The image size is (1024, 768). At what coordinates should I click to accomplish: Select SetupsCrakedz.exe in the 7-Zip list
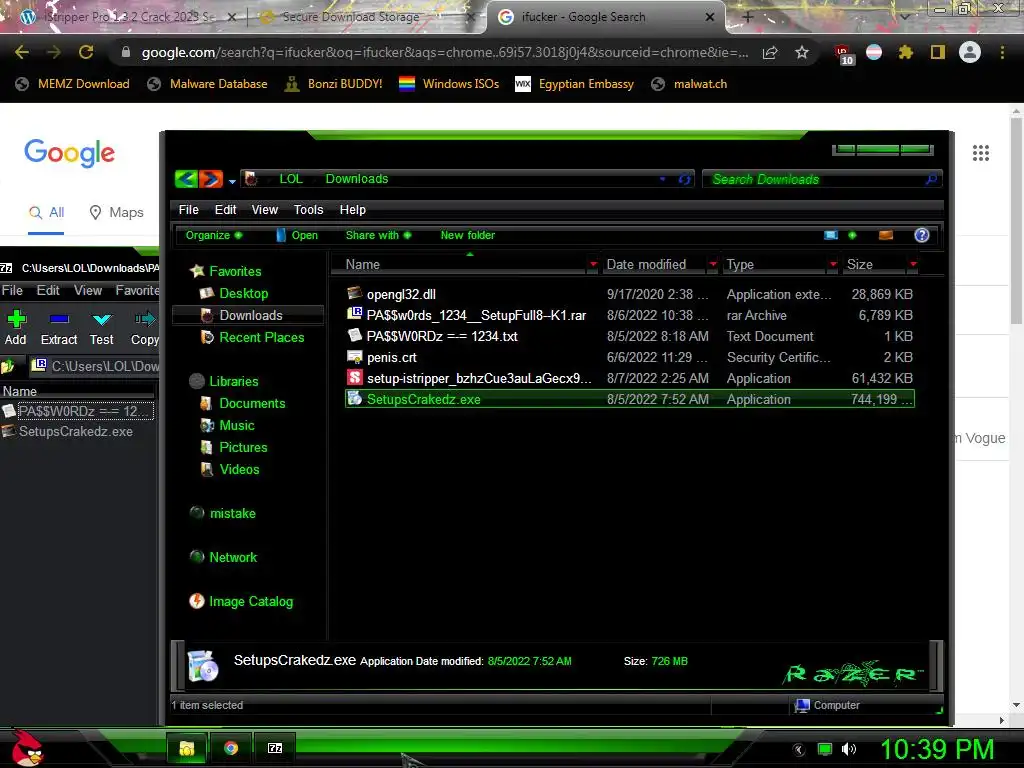pyautogui.click(x=76, y=432)
